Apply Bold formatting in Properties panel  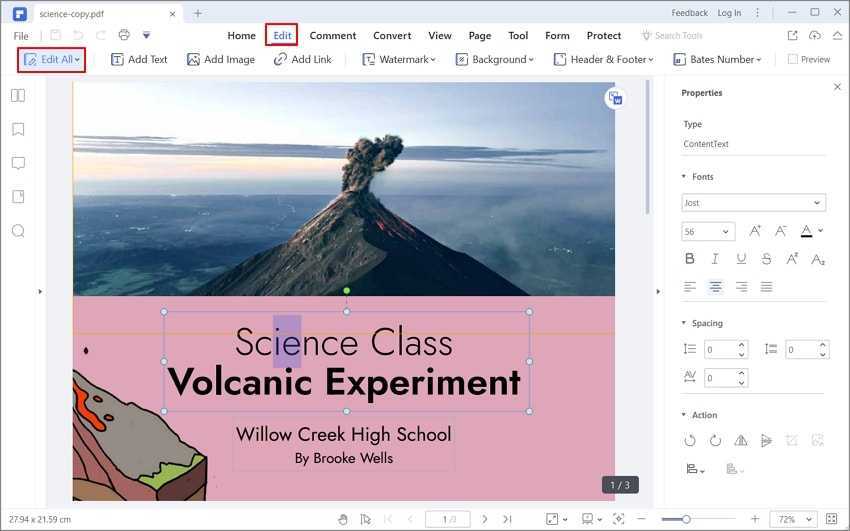coord(689,259)
